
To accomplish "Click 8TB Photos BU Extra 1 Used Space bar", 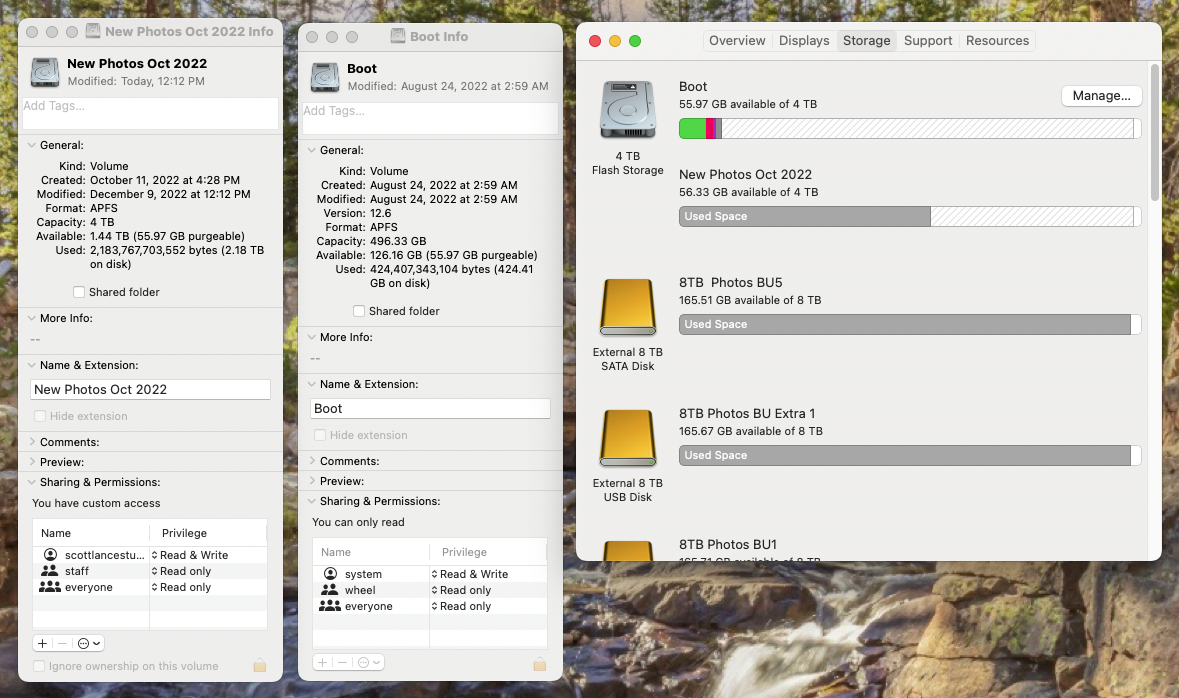I will click(x=910, y=455).
